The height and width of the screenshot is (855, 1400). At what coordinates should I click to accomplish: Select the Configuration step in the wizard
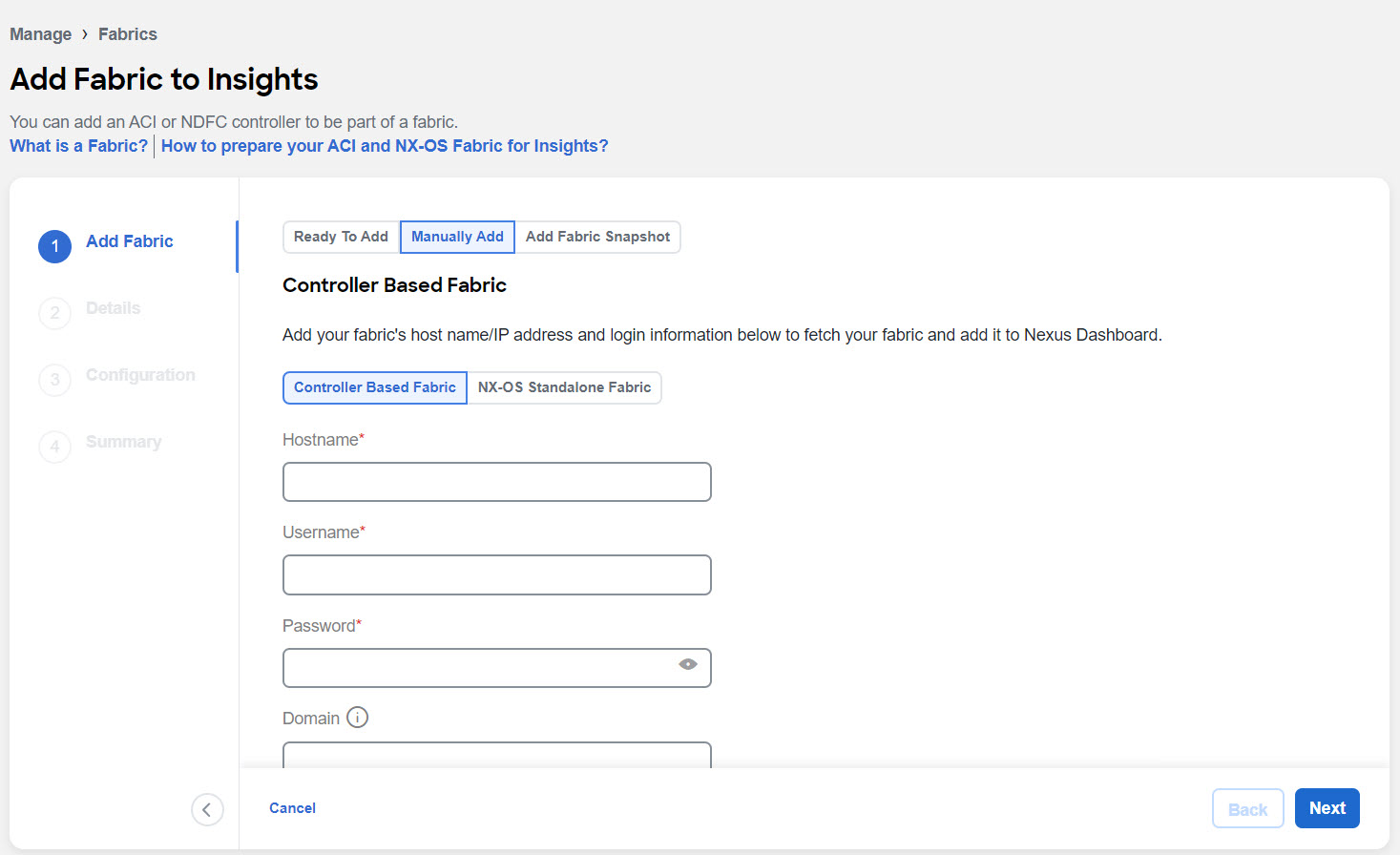coord(140,375)
